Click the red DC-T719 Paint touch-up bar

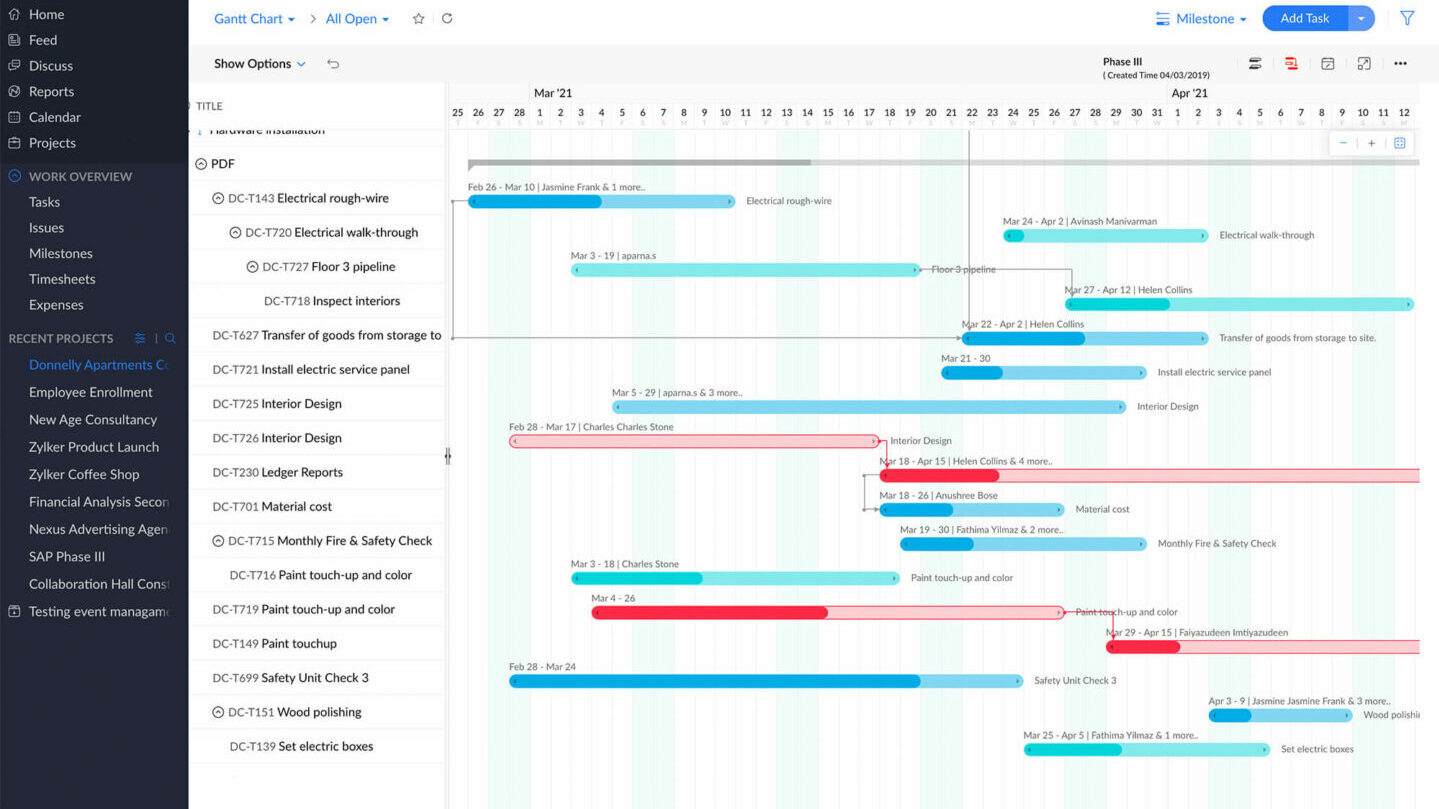[x=828, y=613]
